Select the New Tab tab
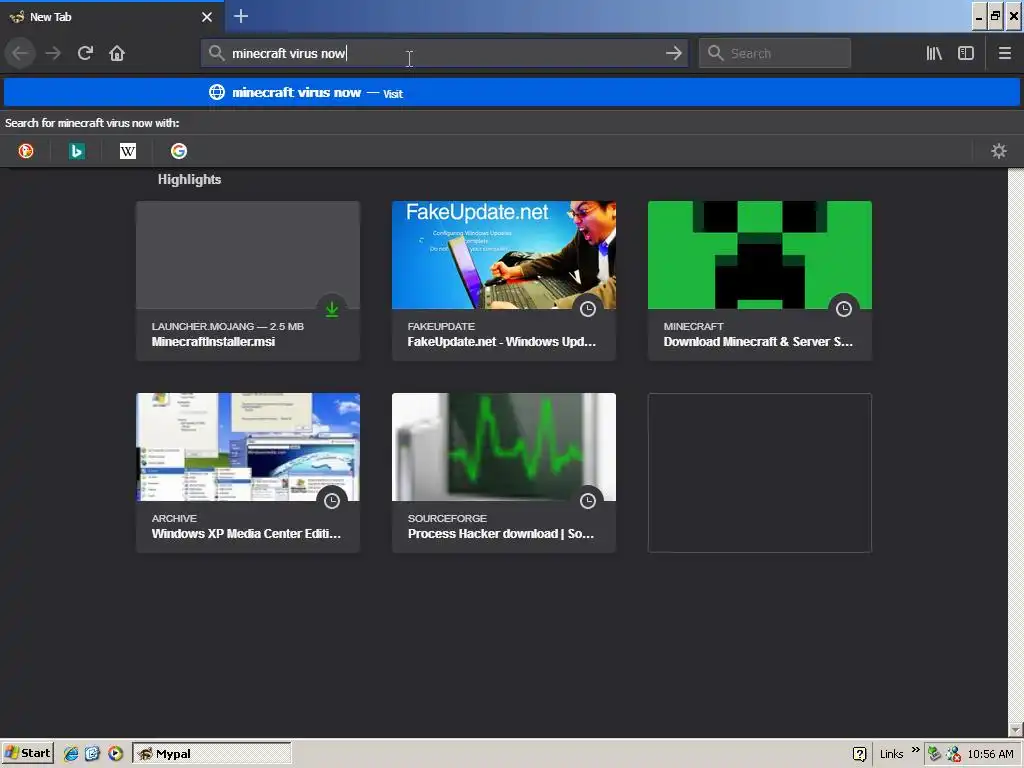The height and width of the screenshot is (768, 1024). point(112,17)
